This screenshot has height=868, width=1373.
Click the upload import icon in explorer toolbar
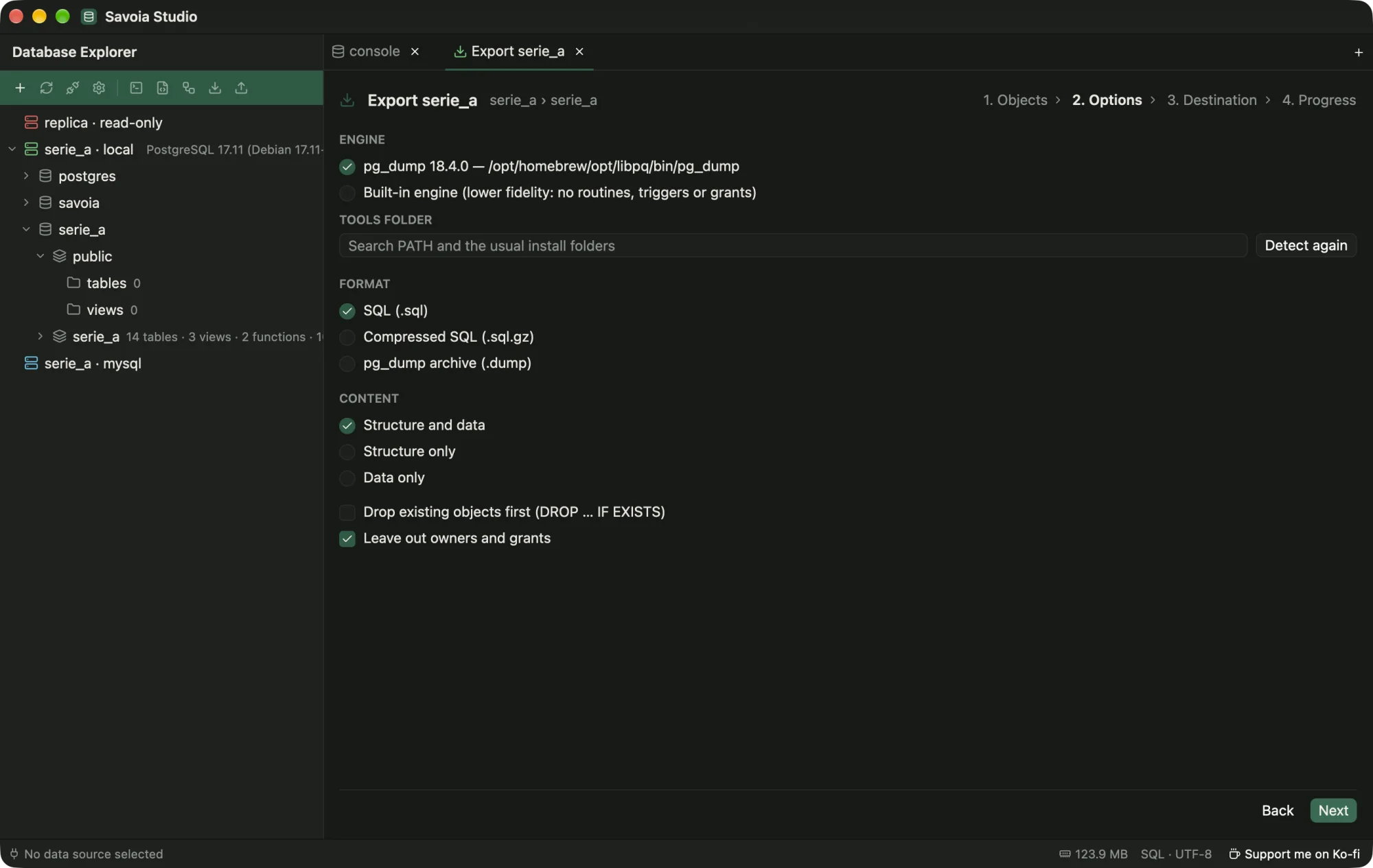(x=241, y=88)
